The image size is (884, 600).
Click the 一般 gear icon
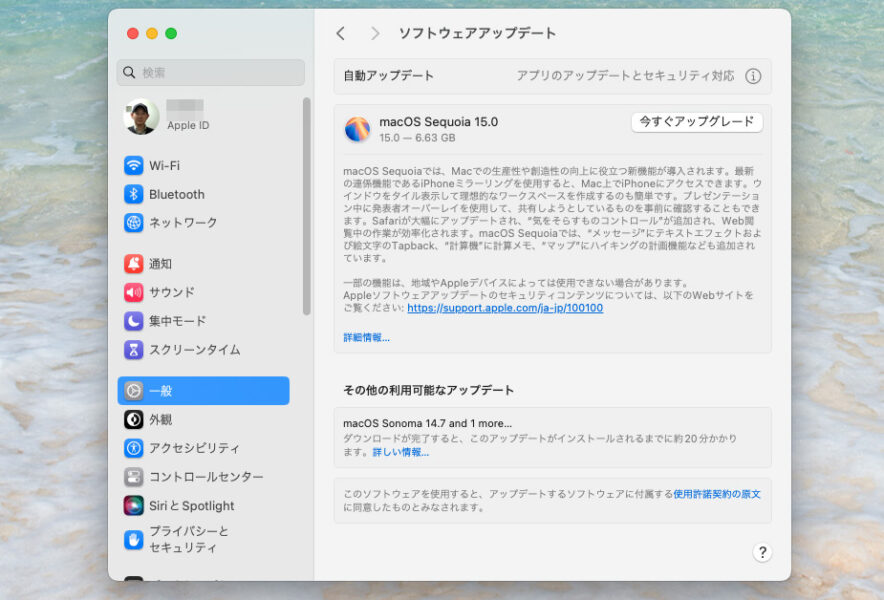click(134, 391)
